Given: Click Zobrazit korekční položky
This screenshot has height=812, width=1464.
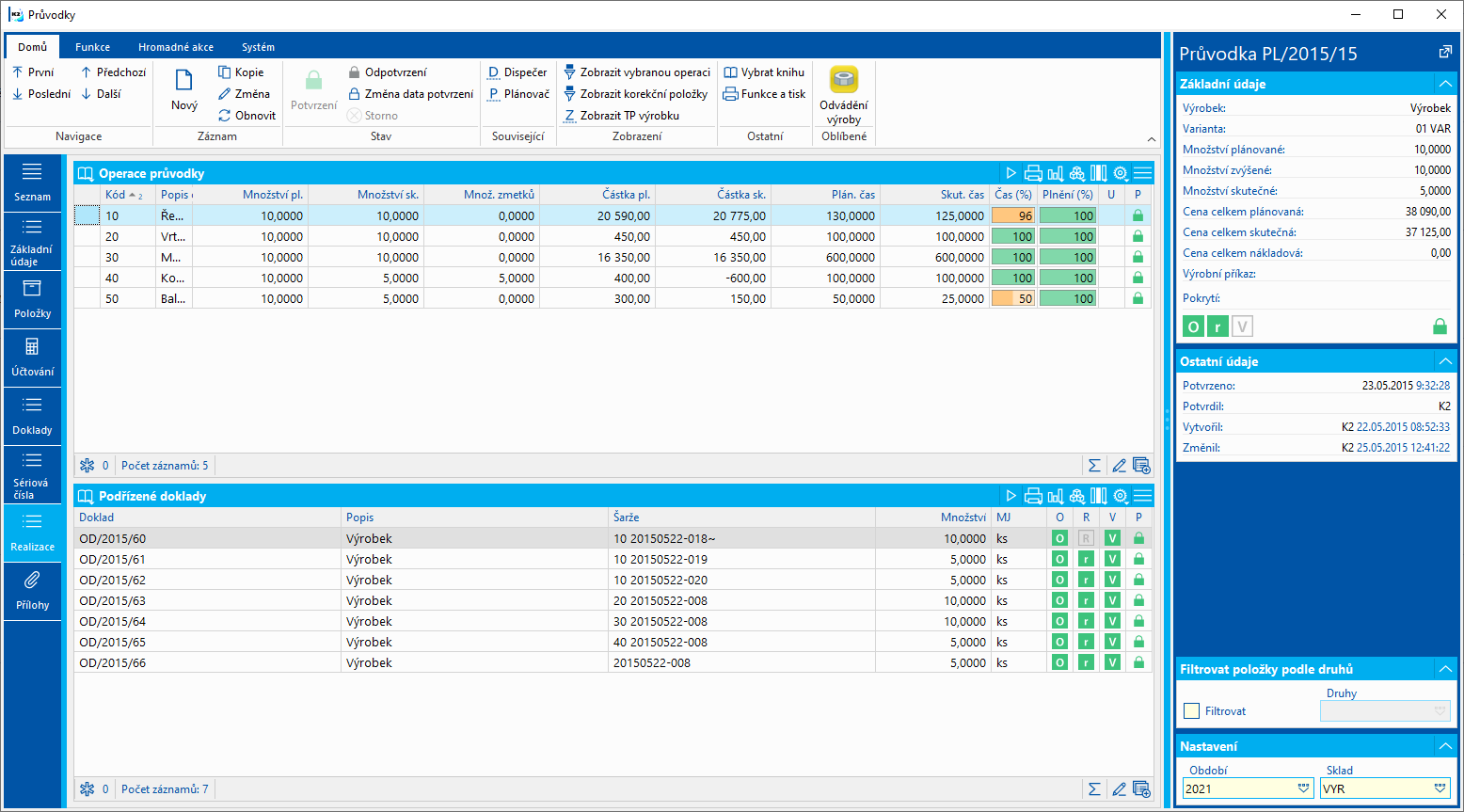Looking at the screenshot, I should (x=636, y=94).
